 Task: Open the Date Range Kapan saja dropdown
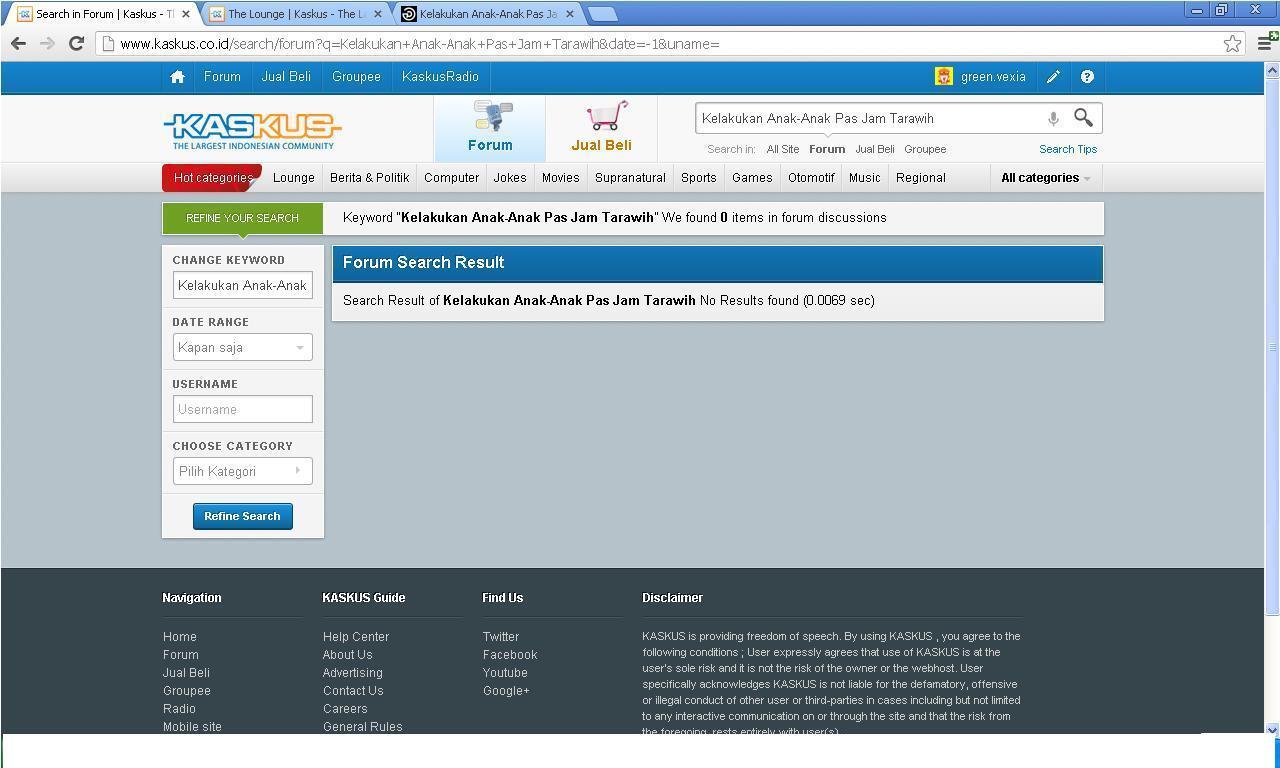click(242, 347)
